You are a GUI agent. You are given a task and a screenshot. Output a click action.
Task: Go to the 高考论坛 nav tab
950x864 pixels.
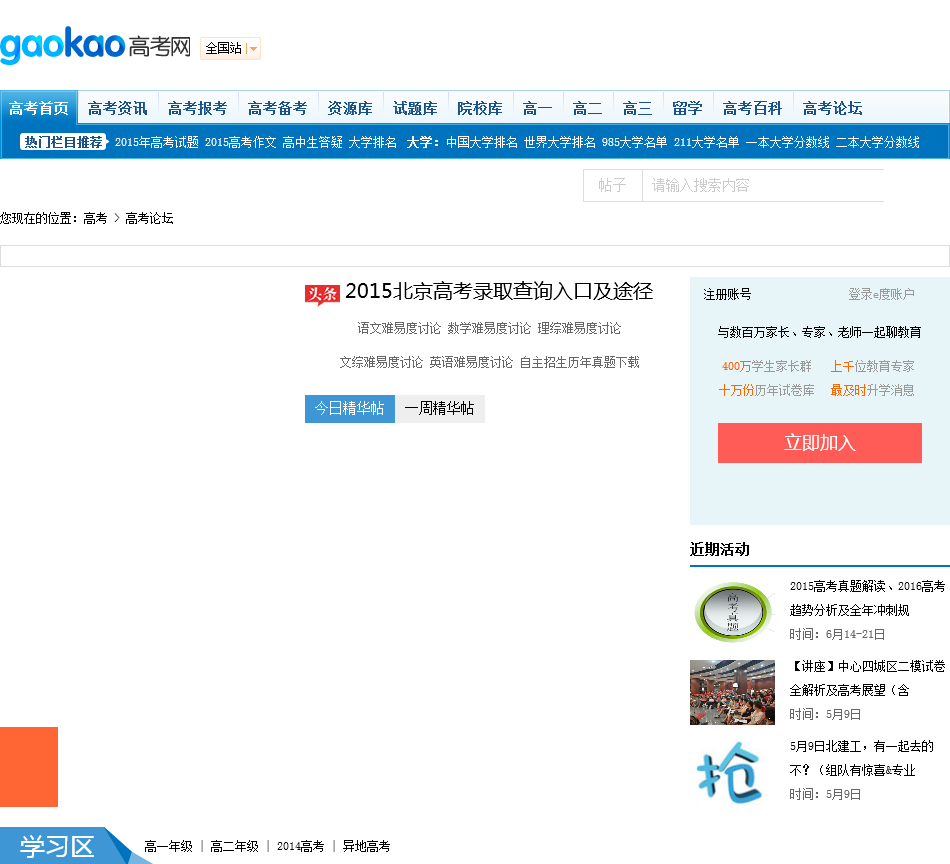(832, 108)
